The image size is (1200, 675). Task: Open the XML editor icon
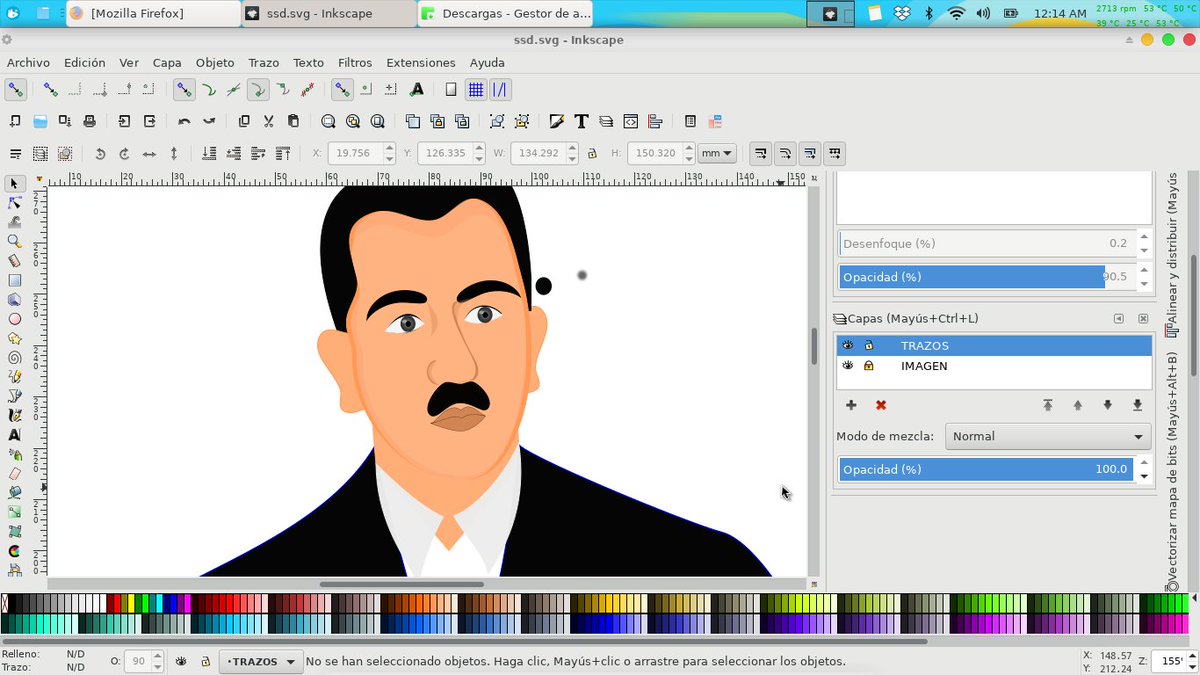click(631, 121)
